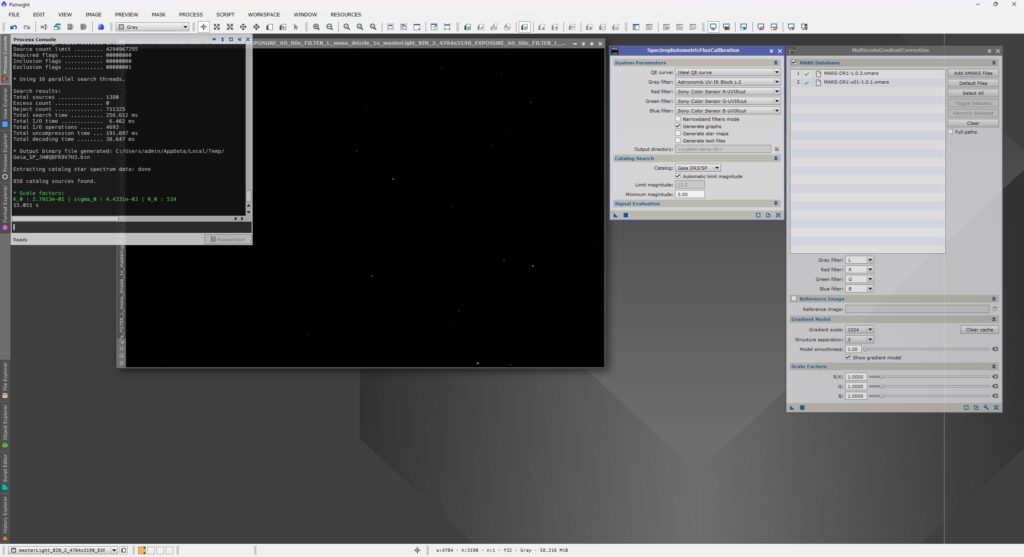Adjust G scale factor slider
The width and height of the screenshot is (1024, 557).
tap(930, 387)
